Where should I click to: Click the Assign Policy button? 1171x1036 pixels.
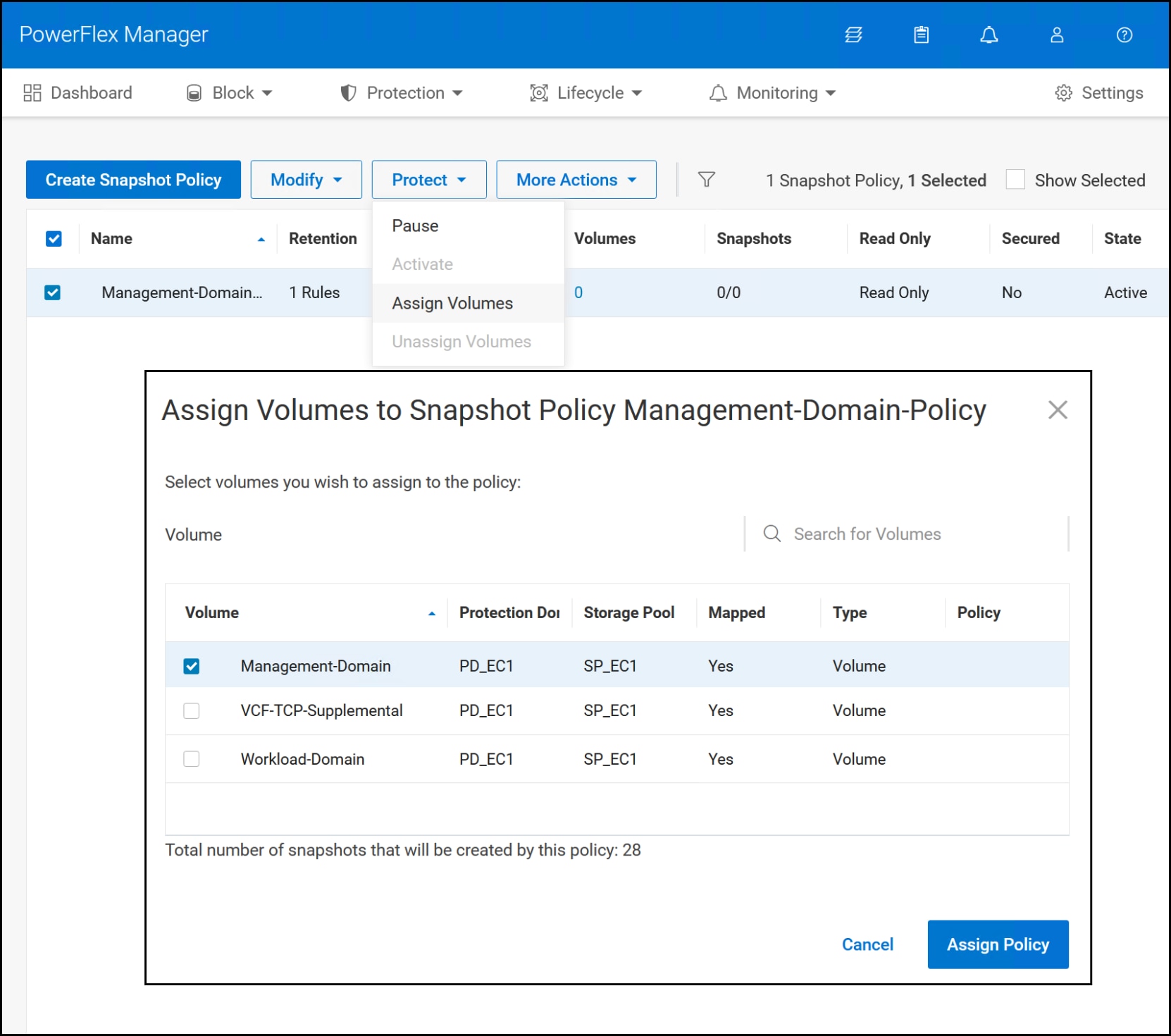tap(998, 944)
